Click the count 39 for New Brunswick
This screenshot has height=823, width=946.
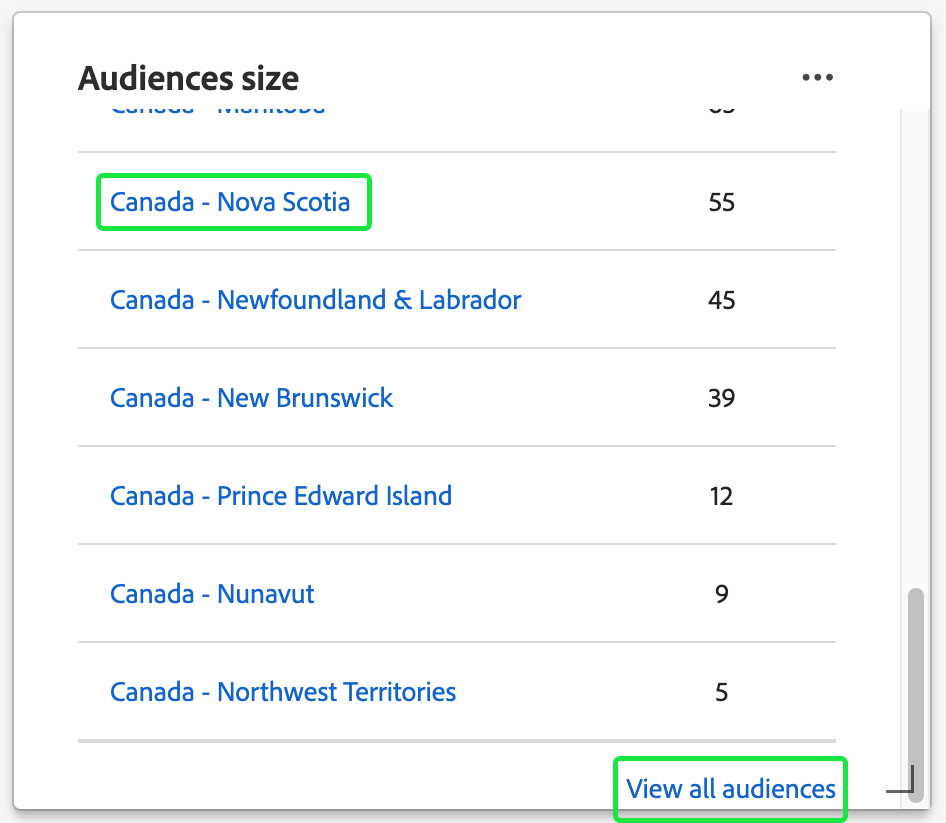click(721, 398)
